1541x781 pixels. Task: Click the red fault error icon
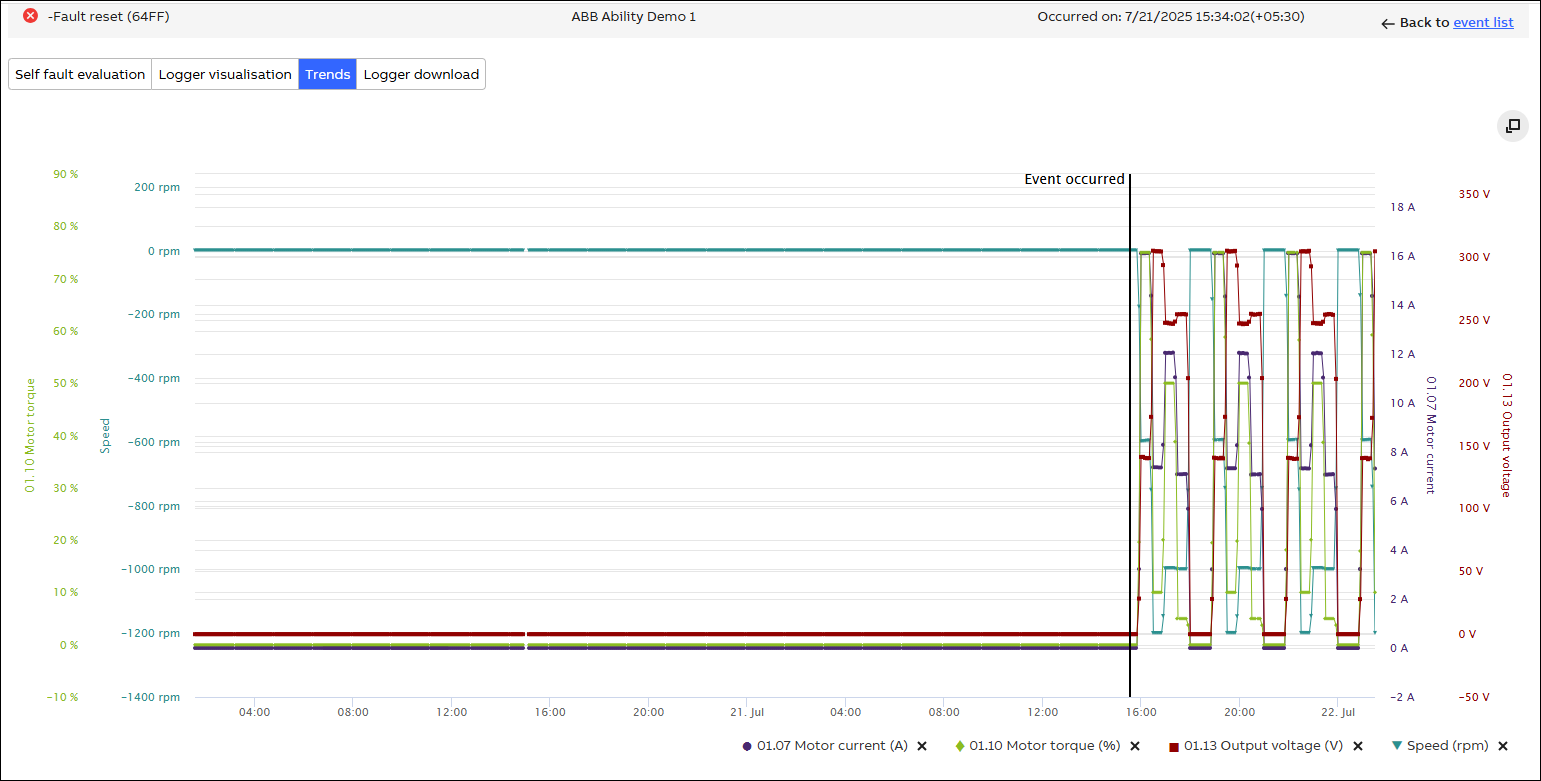point(31,16)
